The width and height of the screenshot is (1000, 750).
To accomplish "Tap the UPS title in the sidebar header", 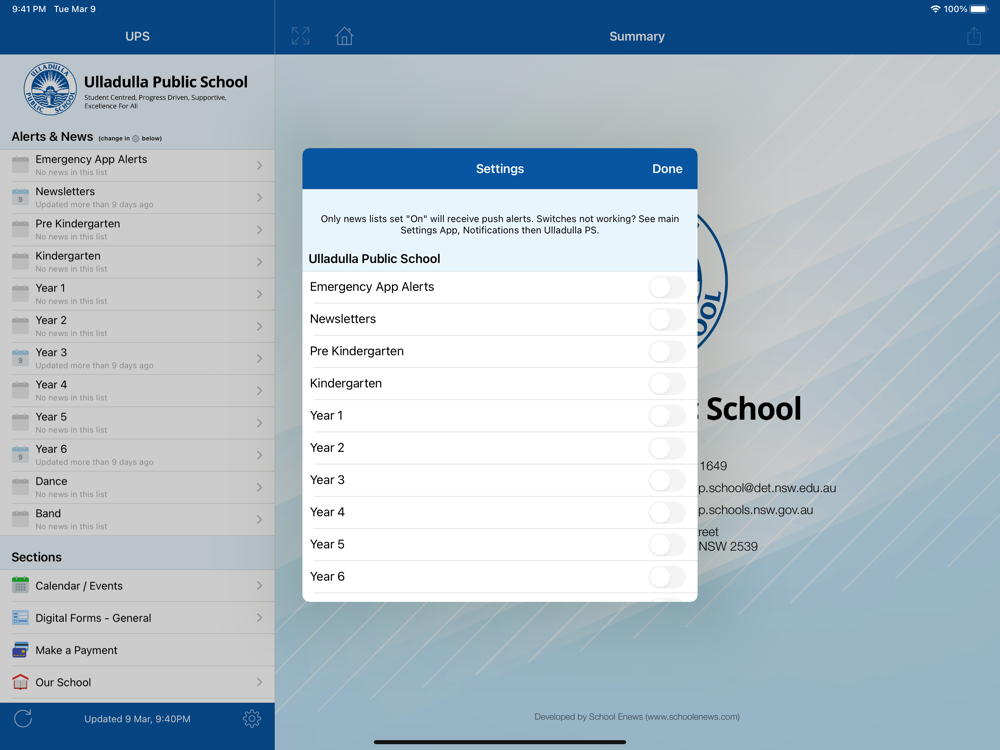I will [x=137, y=36].
